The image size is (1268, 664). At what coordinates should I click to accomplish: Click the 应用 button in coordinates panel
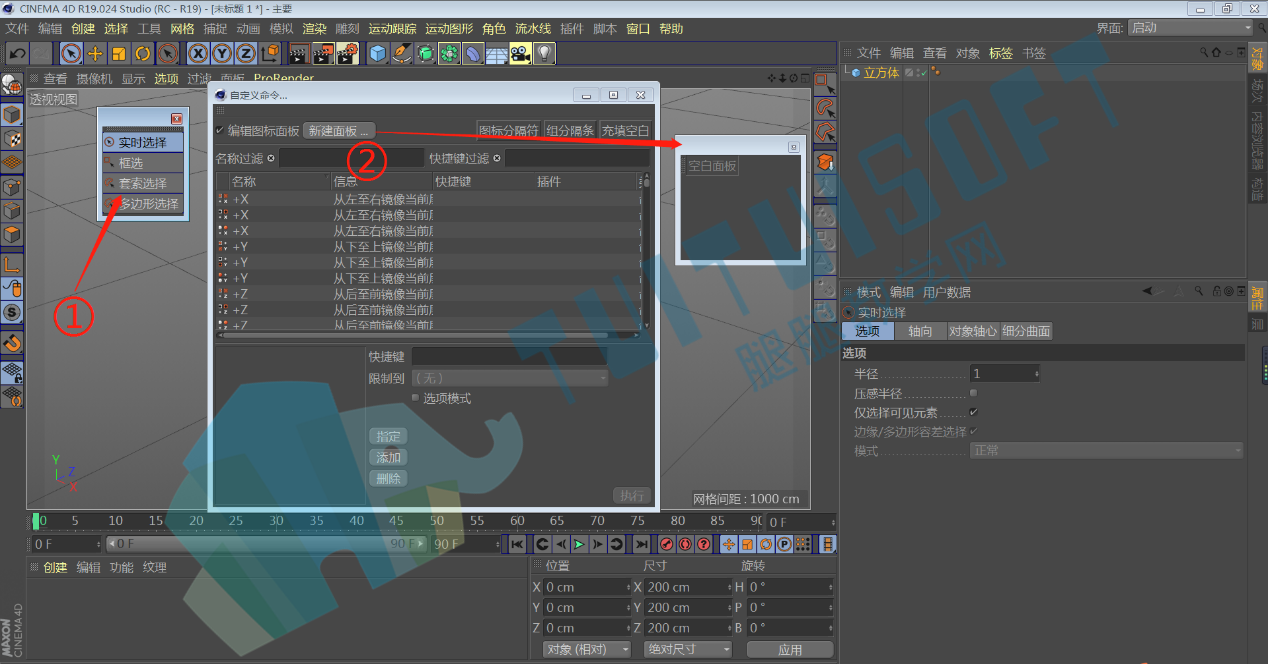[790, 649]
